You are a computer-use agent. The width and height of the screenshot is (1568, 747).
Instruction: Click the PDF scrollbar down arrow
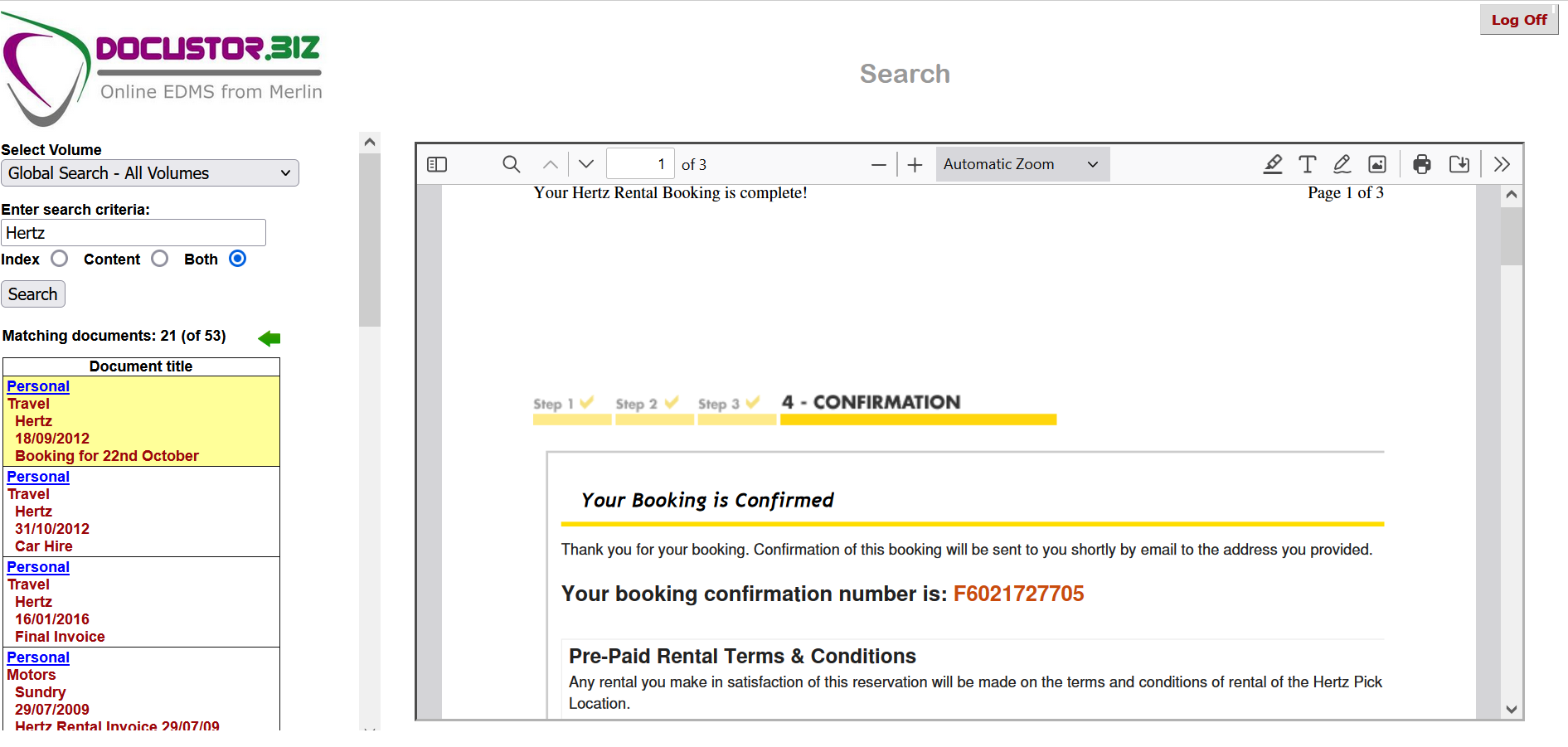coord(1512,709)
